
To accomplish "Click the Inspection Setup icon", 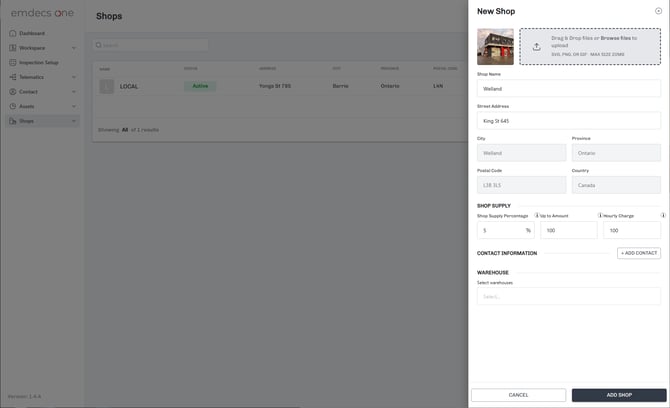I will pyautogui.click(x=13, y=62).
